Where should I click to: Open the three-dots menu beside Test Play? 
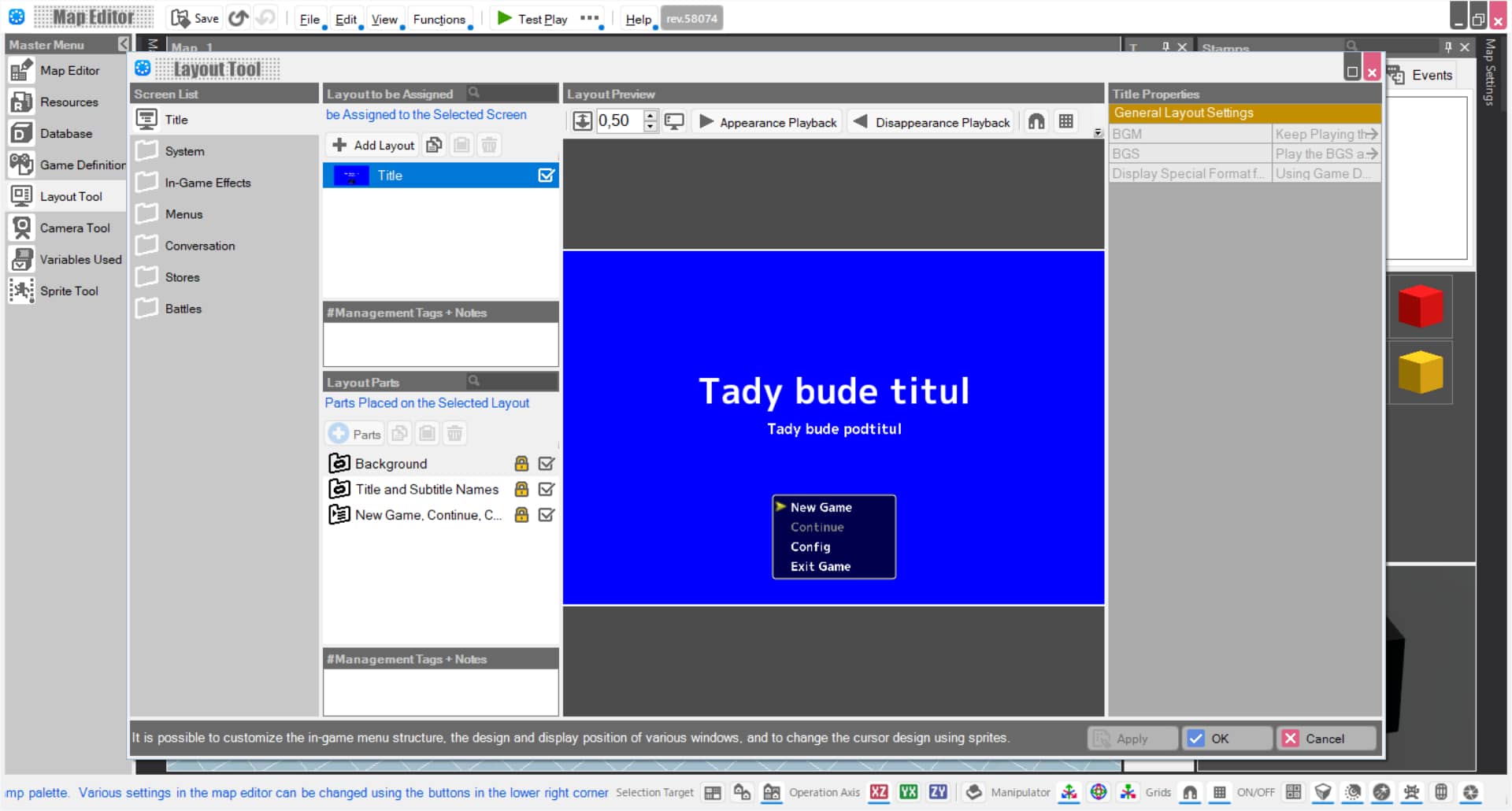click(x=589, y=18)
